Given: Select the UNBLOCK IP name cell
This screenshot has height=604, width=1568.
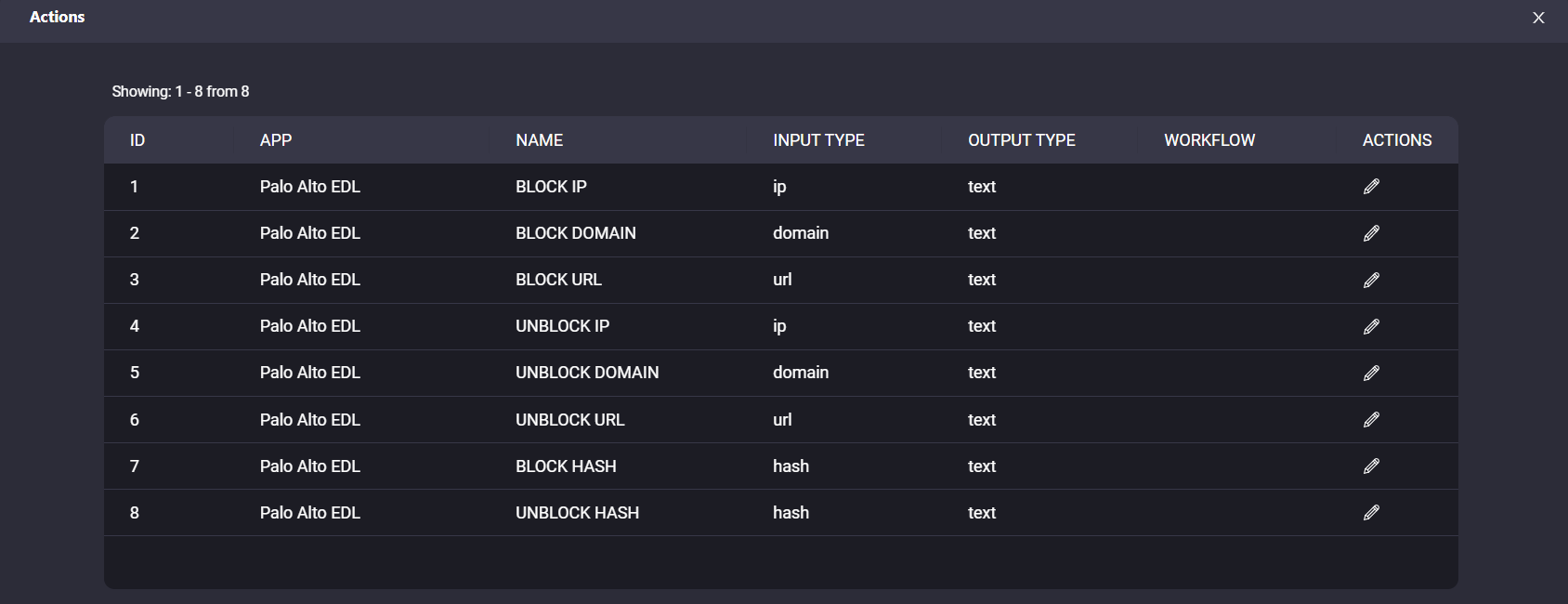Looking at the screenshot, I should 562,326.
